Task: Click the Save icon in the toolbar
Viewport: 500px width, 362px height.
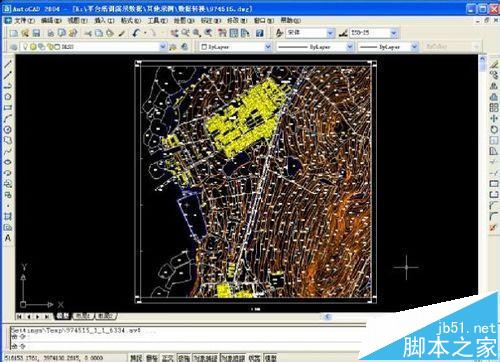Action: point(36,33)
